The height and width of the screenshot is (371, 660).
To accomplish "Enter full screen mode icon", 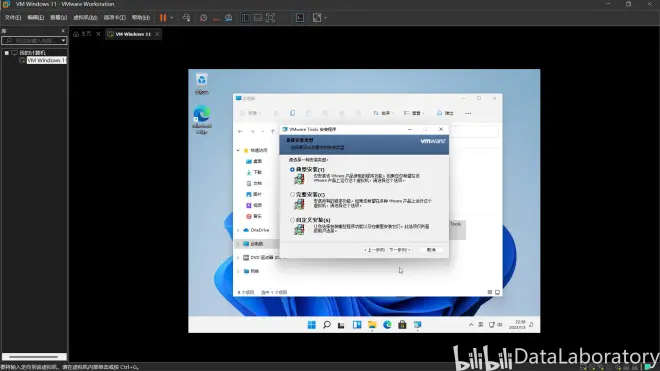I will pyautogui.click(x=271, y=18).
